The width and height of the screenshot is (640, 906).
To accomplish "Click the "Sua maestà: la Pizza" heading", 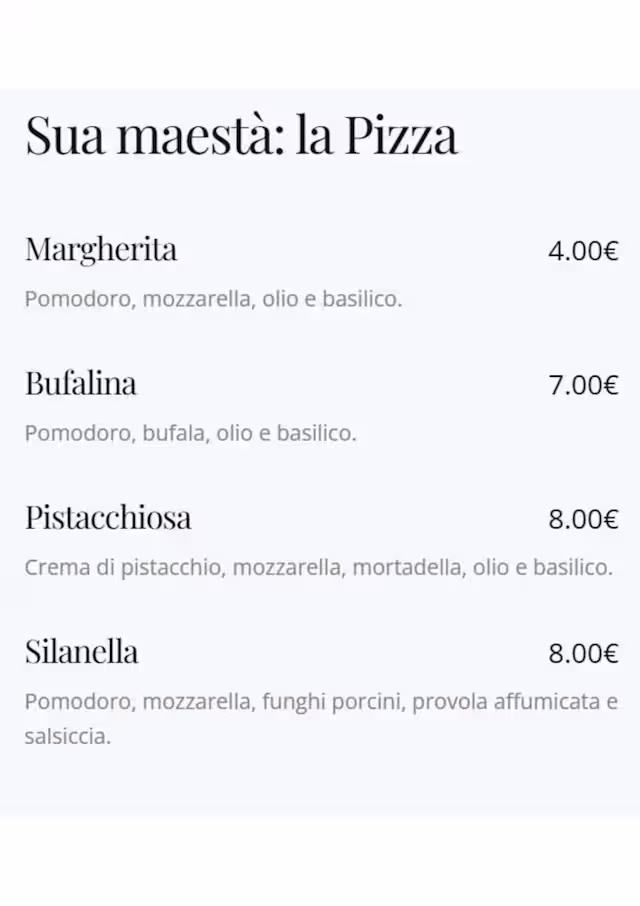I will (x=241, y=136).
